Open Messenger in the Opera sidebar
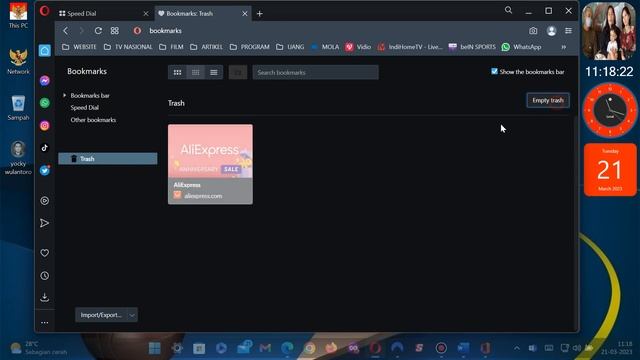 coord(44,80)
